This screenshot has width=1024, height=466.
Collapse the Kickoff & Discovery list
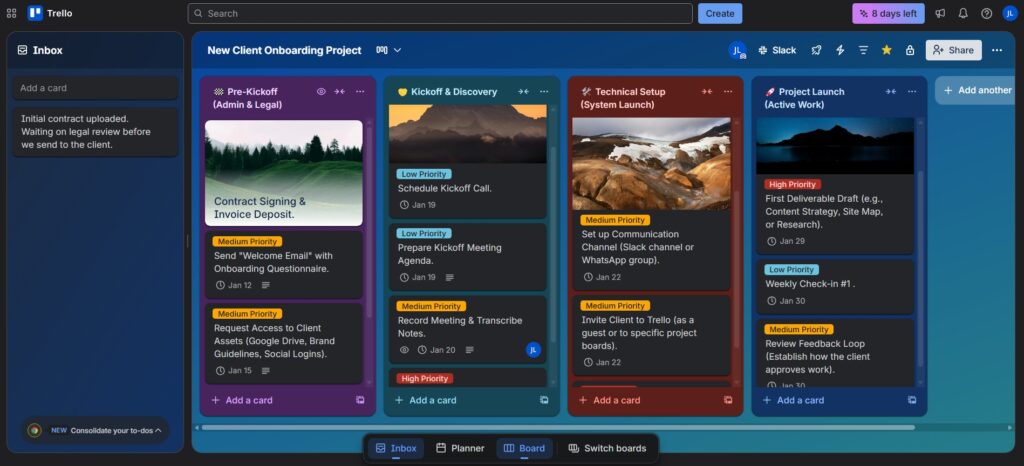pos(523,91)
